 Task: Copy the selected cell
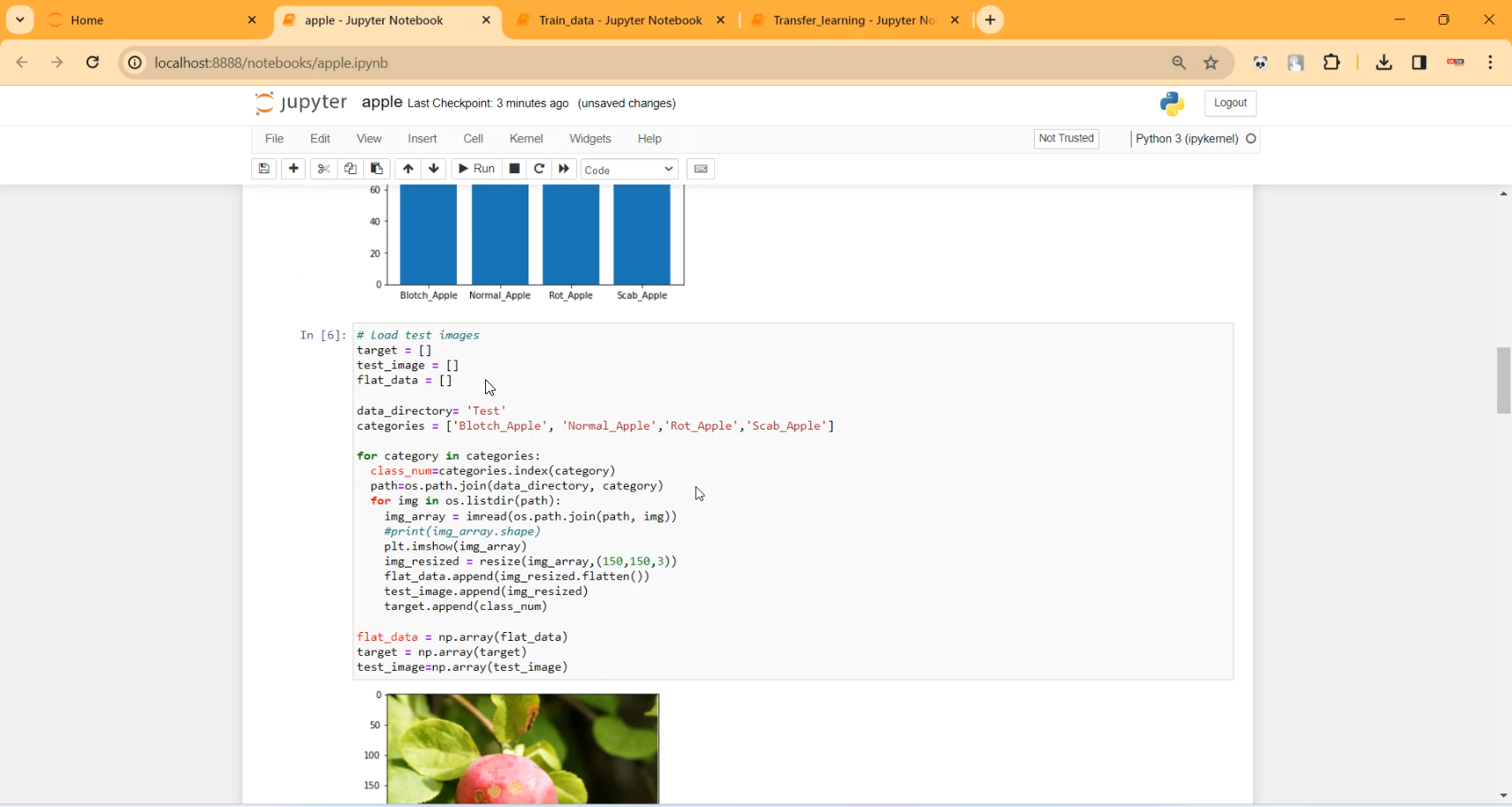[x=351, y=169]
